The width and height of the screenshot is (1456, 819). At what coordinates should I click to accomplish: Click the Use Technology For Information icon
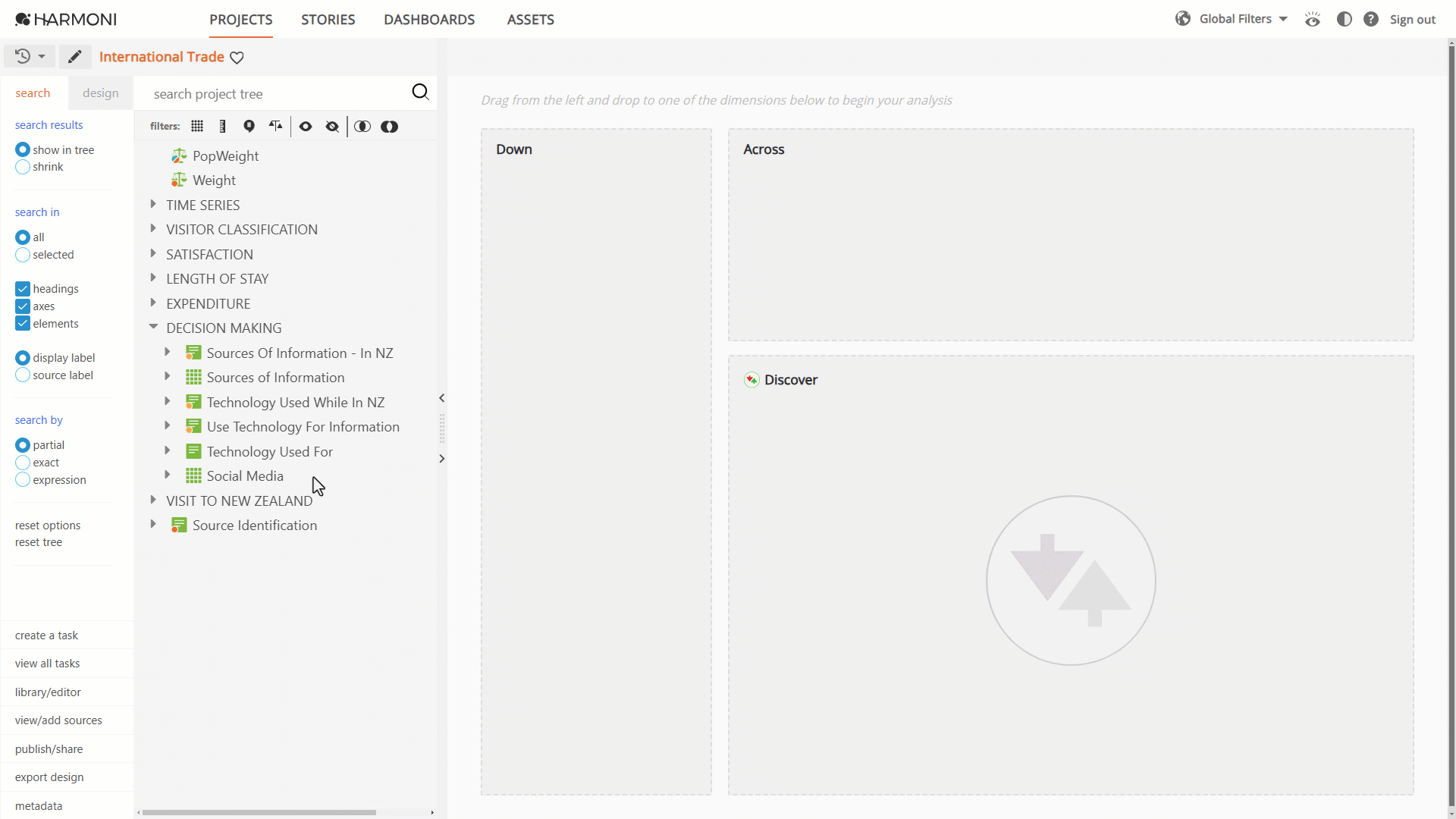[193, 427]
